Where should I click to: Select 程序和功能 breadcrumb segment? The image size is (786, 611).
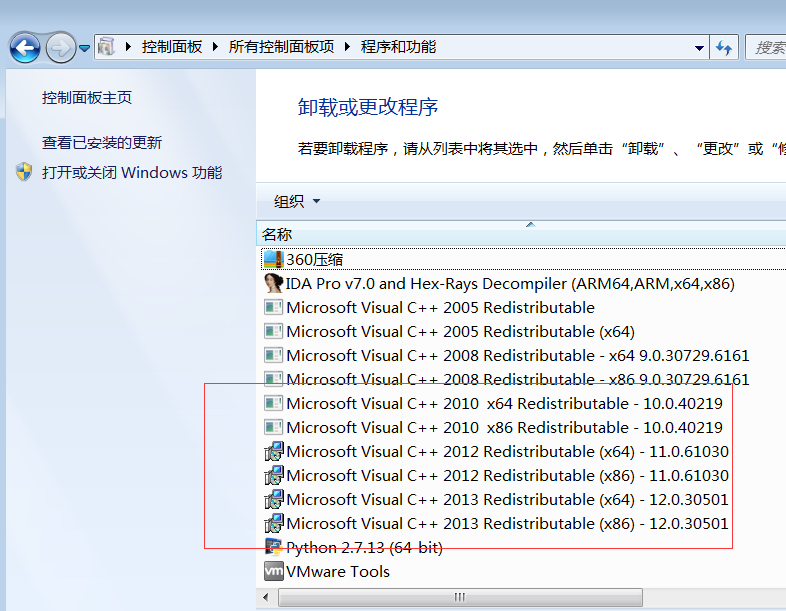399,47
